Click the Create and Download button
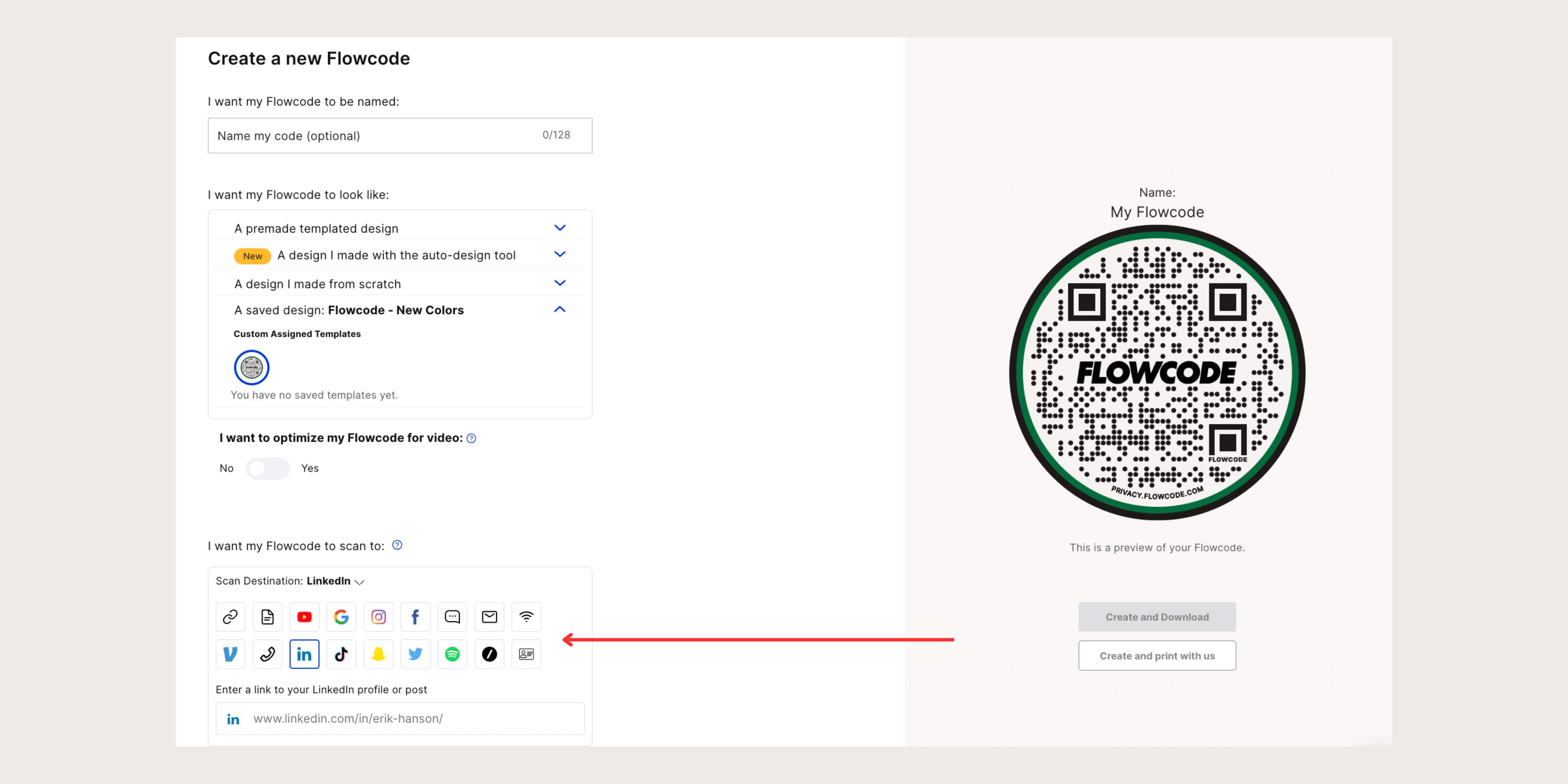This screenshot has height=784, width=1568. tap(1157, 617)
